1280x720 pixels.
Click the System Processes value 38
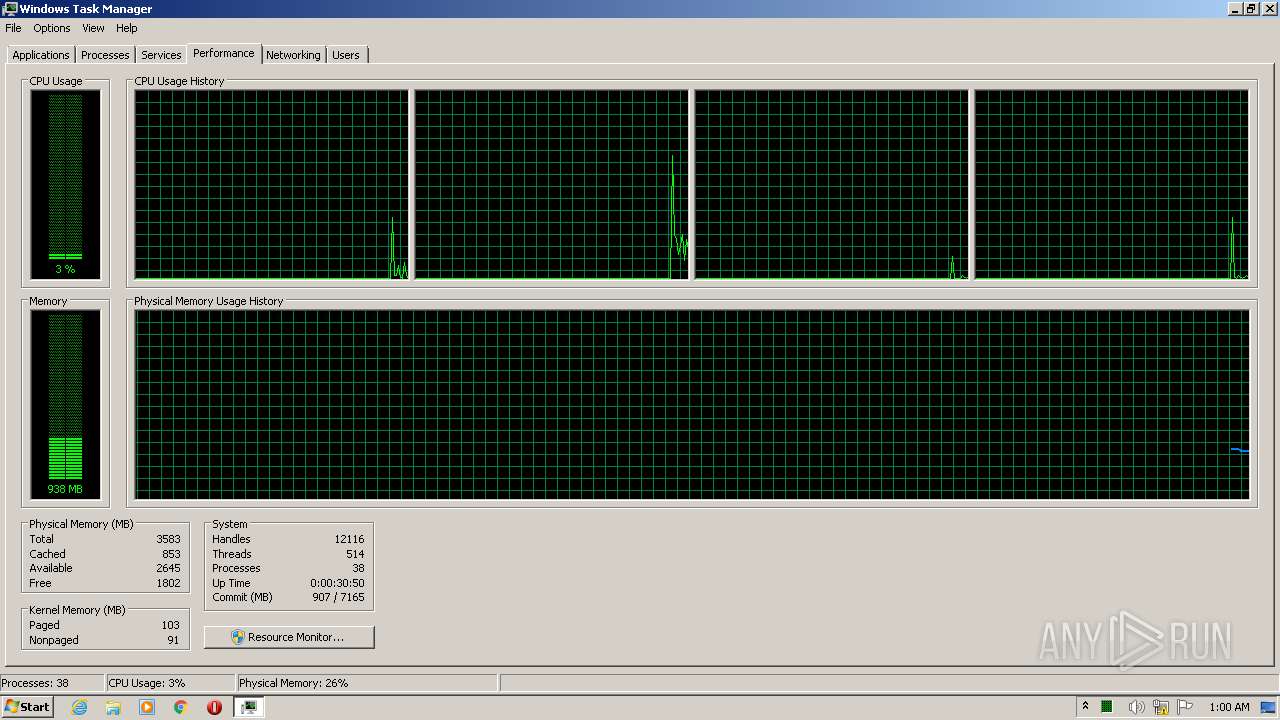coord(358,568)
